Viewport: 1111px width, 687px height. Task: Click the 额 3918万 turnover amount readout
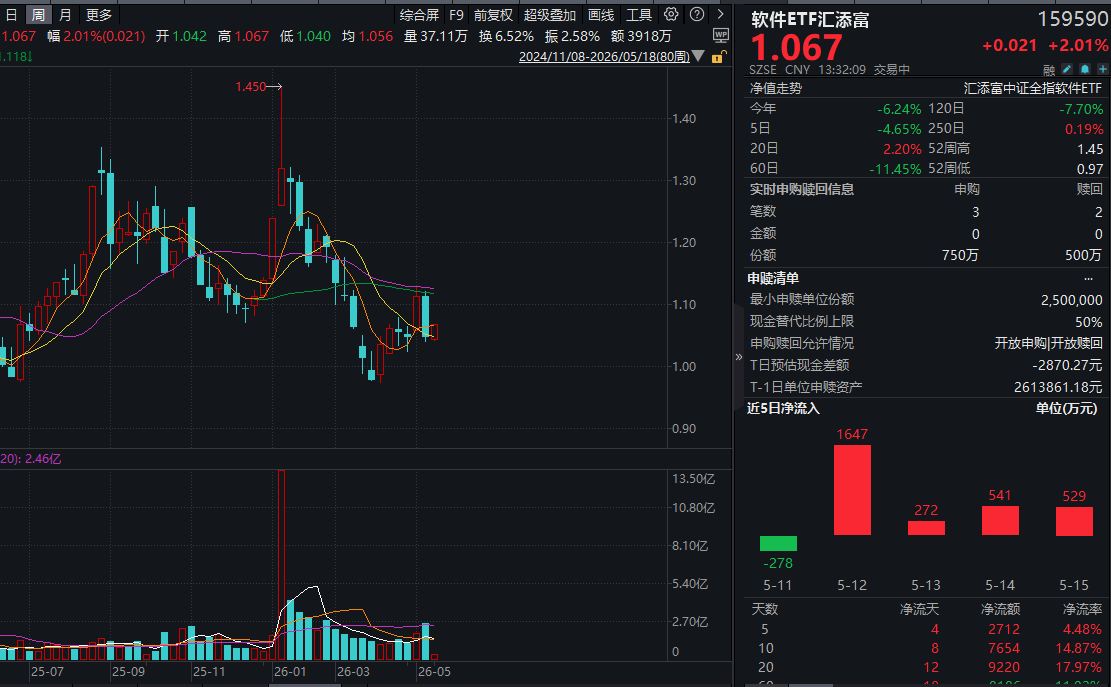pyautogui.click(x=641, y=36)
